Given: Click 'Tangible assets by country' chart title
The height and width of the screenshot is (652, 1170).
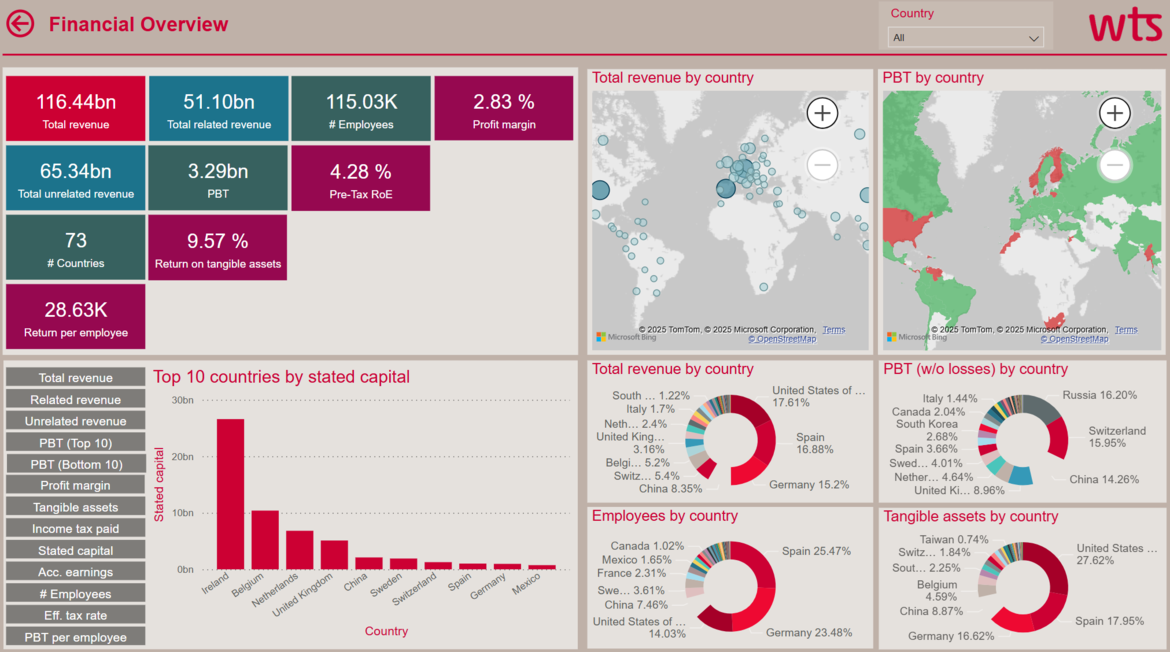Looking at the screenshot, I should coord(970,516).
